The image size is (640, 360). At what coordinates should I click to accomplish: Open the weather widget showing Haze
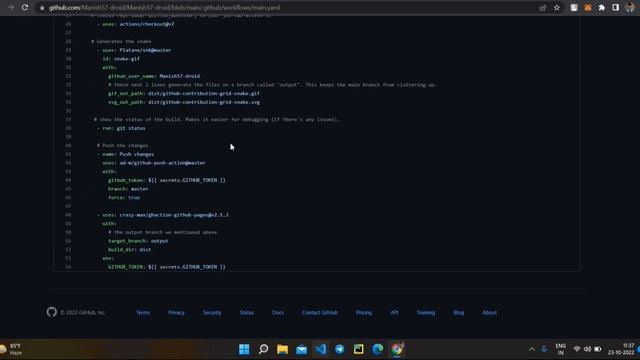pos(11,349)
